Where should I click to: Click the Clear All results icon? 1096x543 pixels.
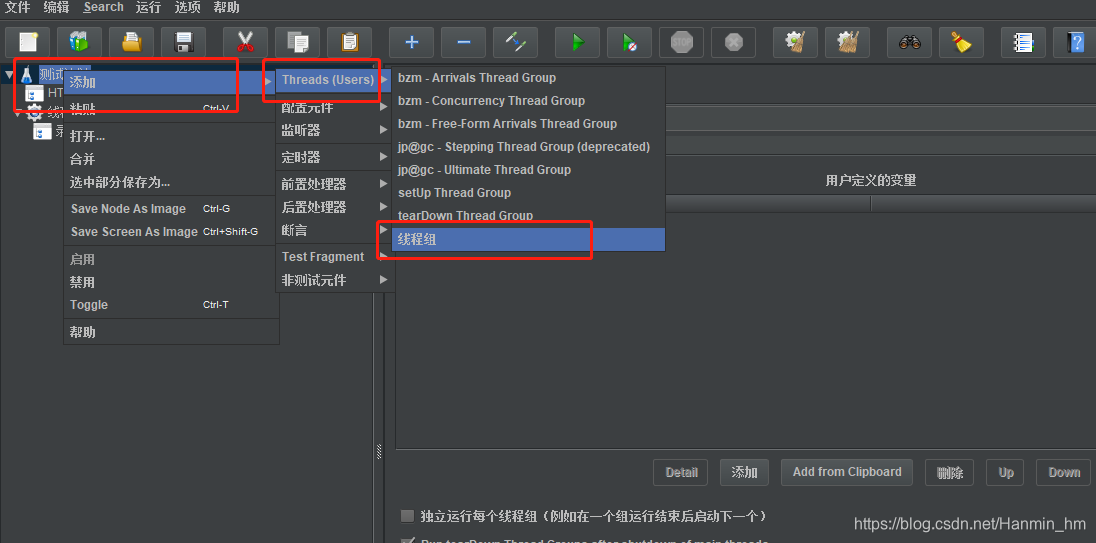[847, 43]
